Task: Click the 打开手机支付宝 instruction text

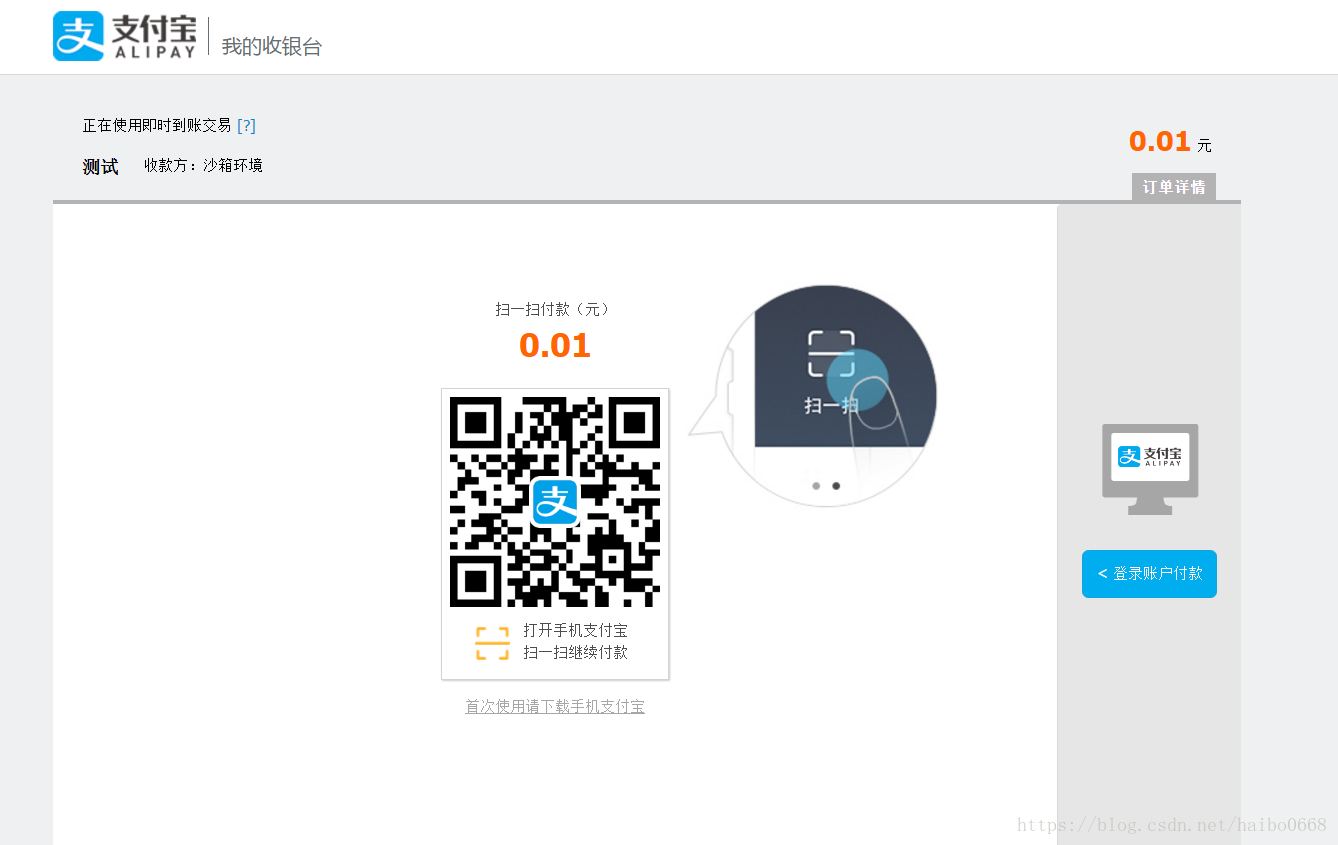Action: click(576, 631)
